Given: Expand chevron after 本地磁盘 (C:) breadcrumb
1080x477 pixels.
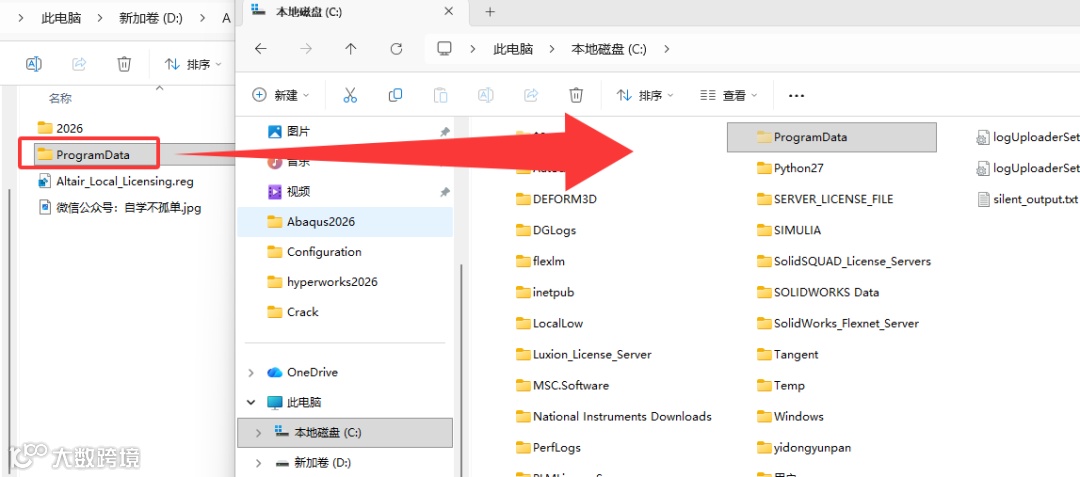Looking at the screenshot, I should tap(666, 49).
